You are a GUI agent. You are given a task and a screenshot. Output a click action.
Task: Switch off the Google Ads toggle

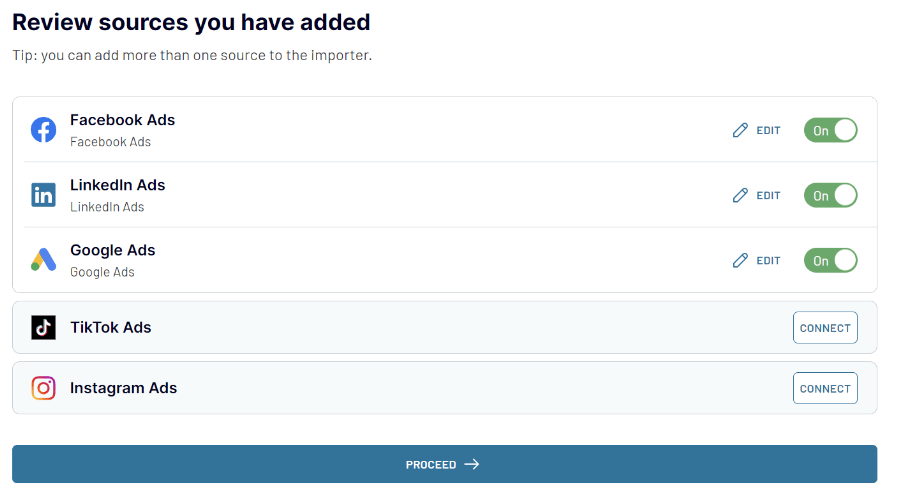point(830,261)
